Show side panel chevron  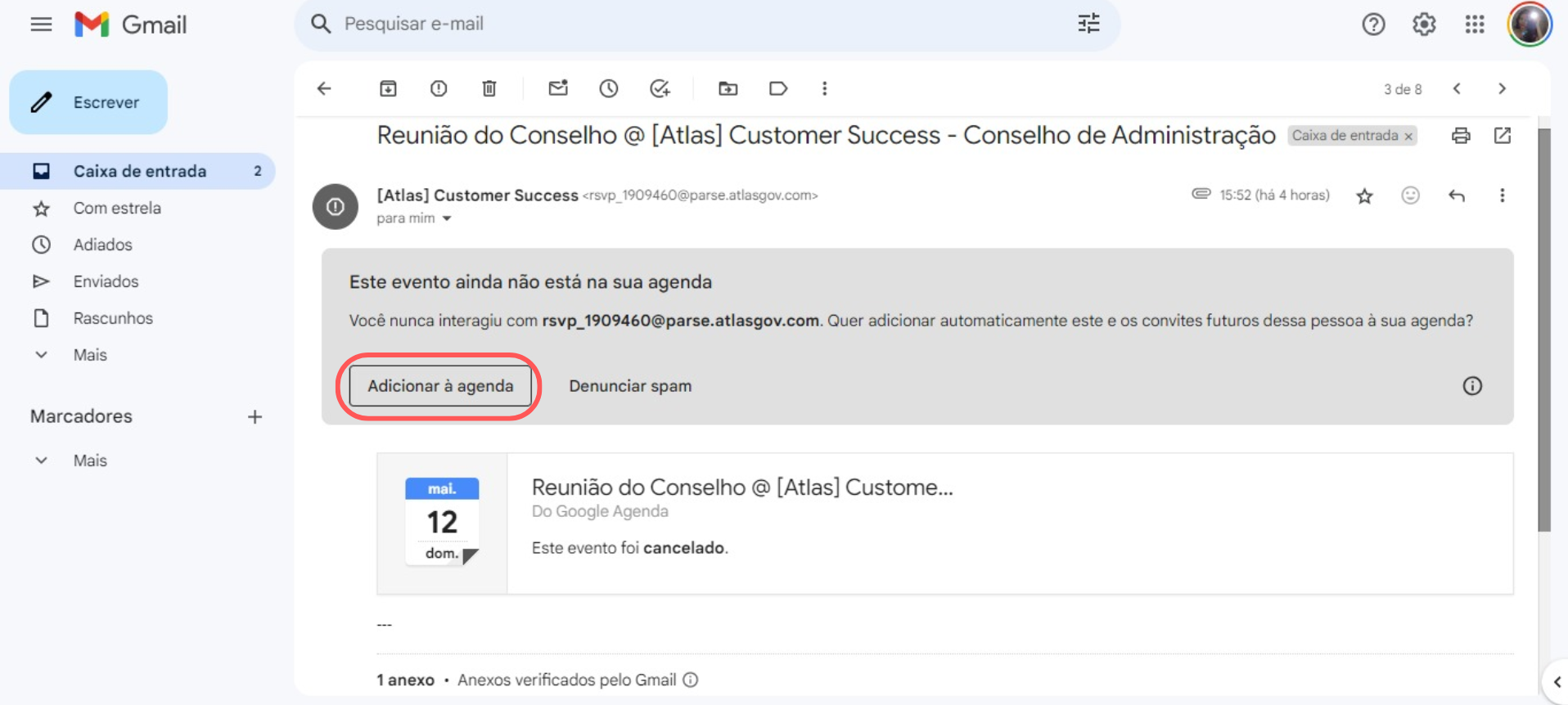pyautogui.click(x=1557, y=682)
